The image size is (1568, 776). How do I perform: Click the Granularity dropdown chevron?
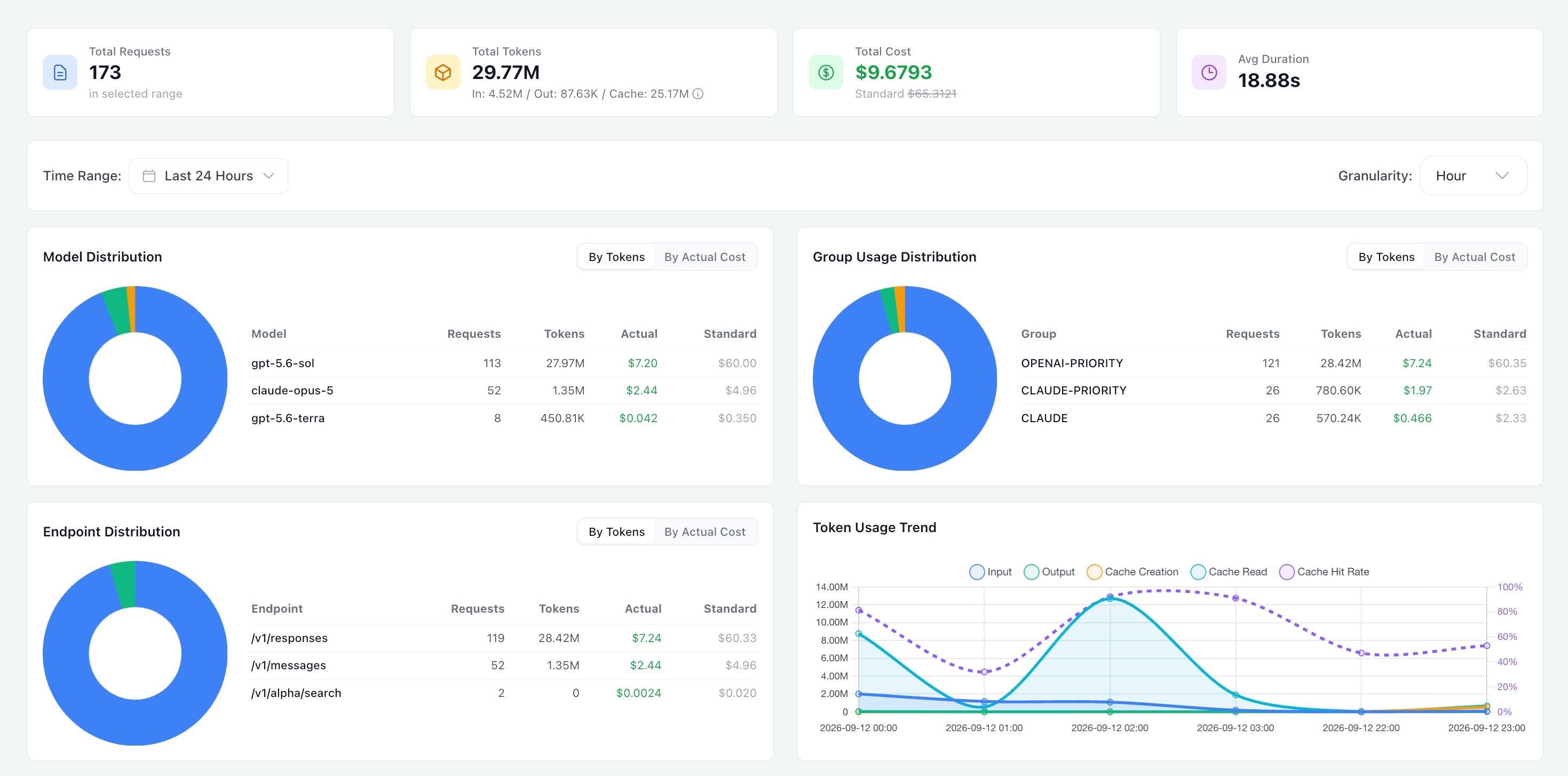(1502, 176)
